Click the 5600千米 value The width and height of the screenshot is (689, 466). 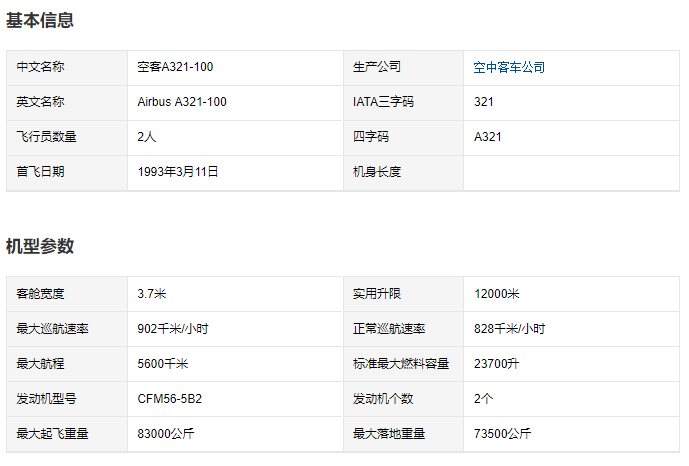[x=163, y=364]
